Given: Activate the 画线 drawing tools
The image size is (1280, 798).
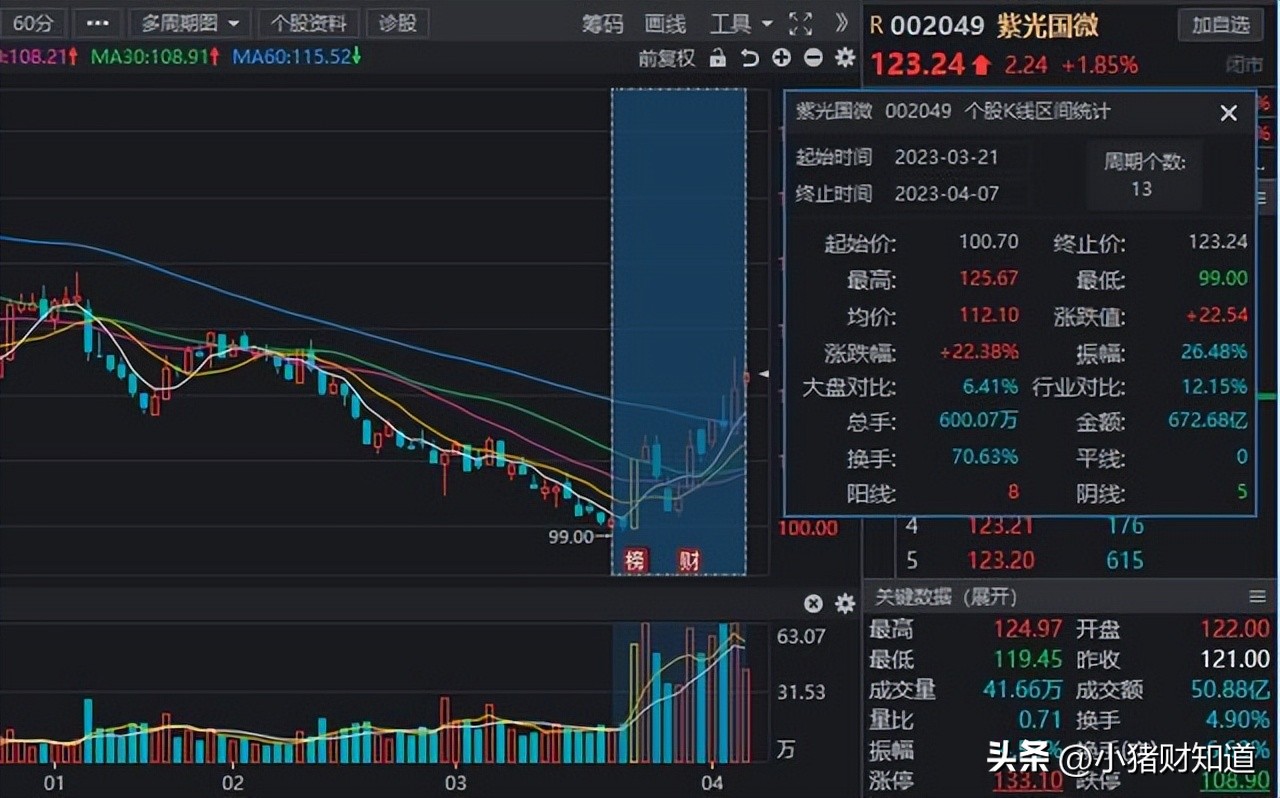Looking at the screenshot, I should point(666,23).
